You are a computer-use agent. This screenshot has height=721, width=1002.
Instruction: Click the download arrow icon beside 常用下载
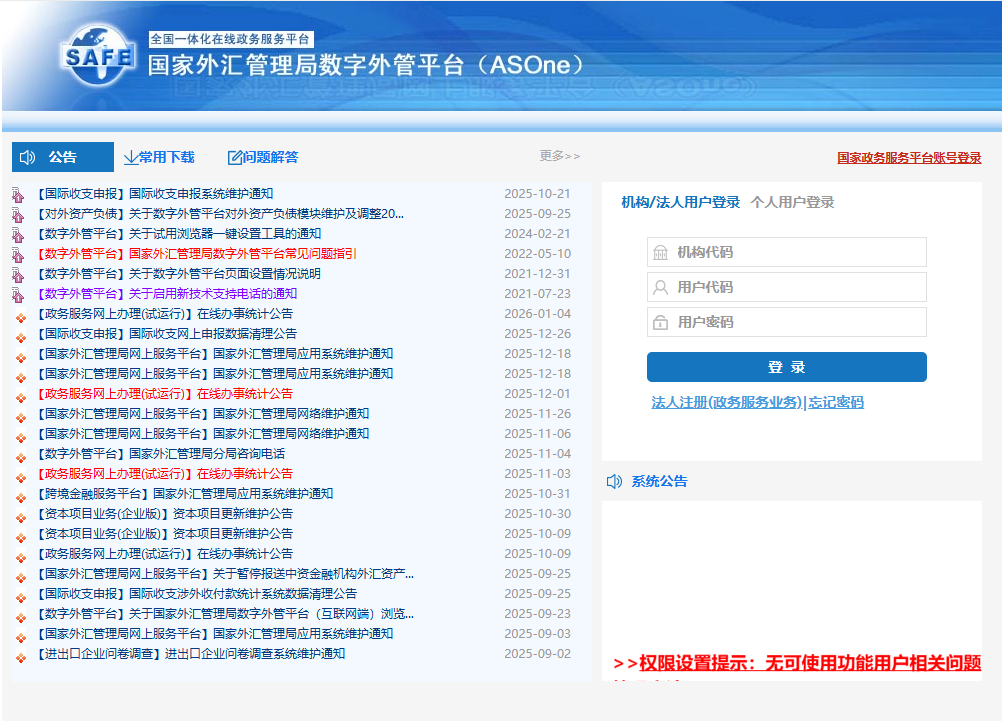[x=130, y=157]
